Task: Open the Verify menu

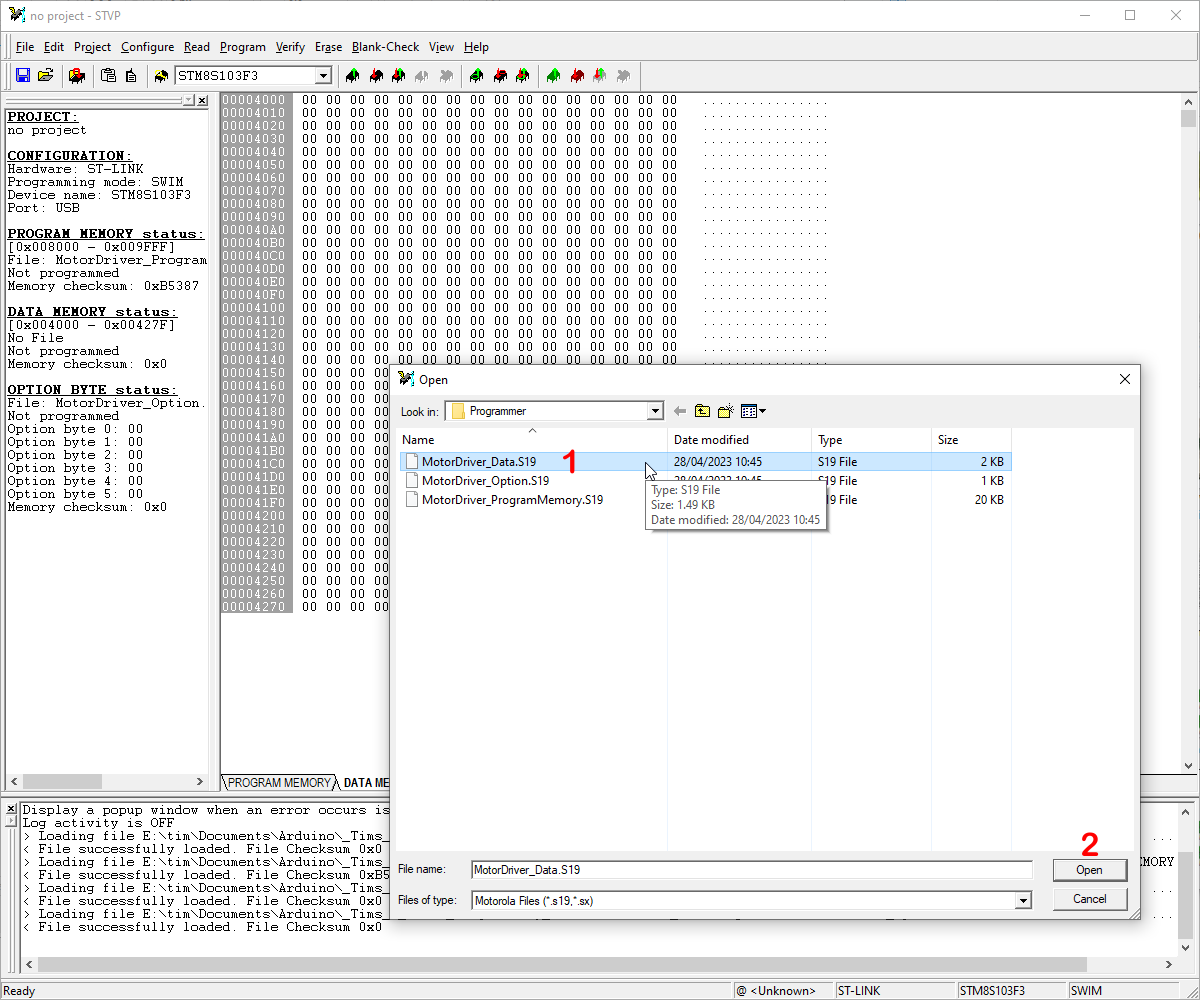Action: [x=291, y=47]
